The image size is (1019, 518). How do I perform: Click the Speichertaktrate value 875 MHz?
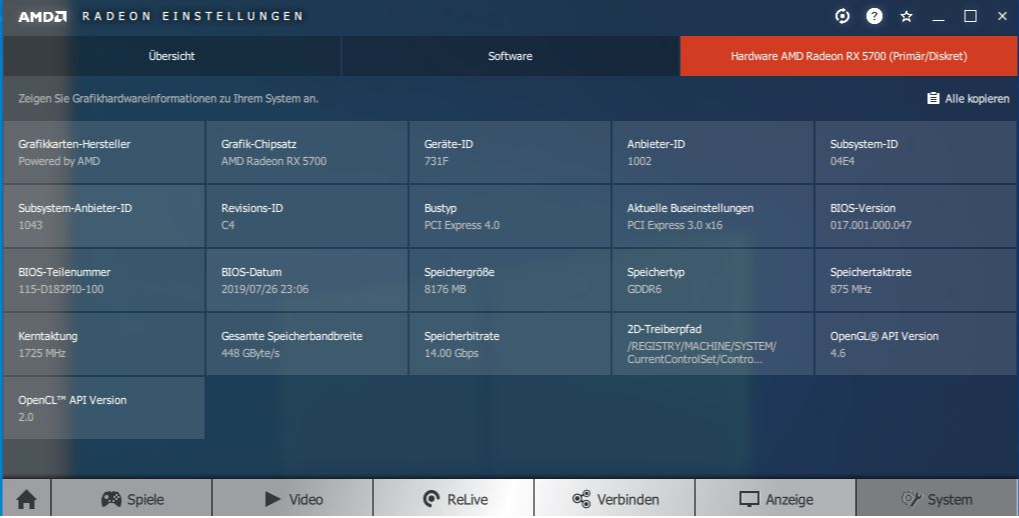tap(850, 289)
